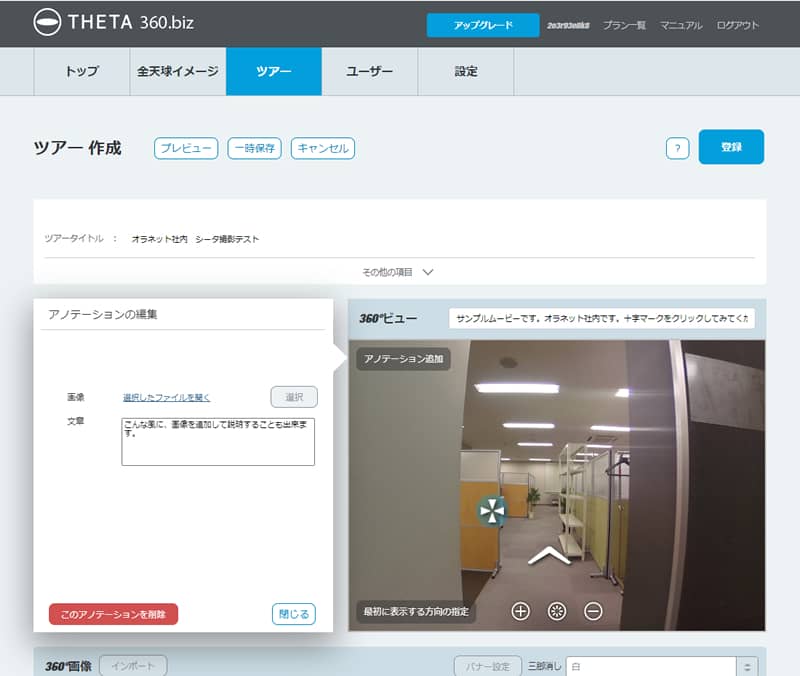
Task: Click the THETA 360.biz logo
Action: 96,22
